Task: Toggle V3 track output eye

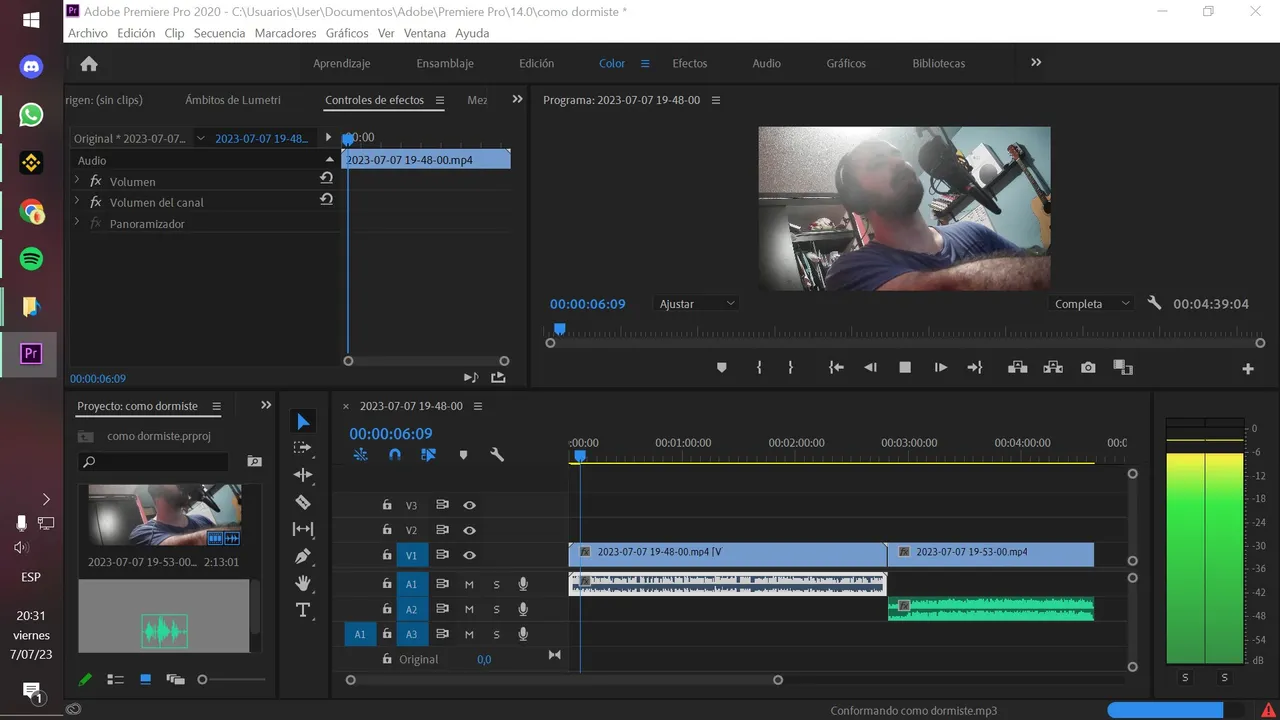Action: 469,506
